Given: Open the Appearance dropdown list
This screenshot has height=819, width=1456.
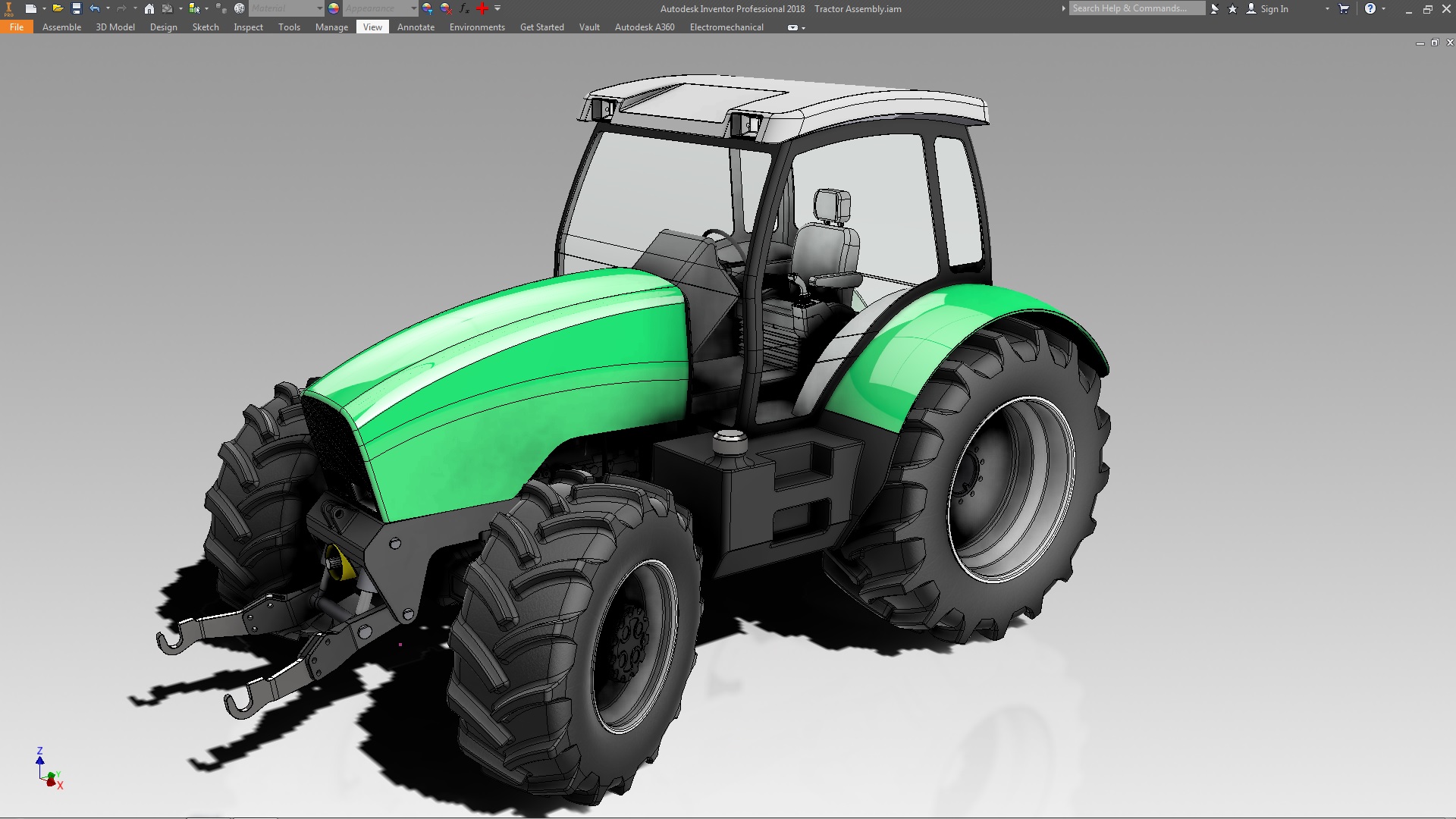Looking at the screenshot, I should tap(381, 8).
